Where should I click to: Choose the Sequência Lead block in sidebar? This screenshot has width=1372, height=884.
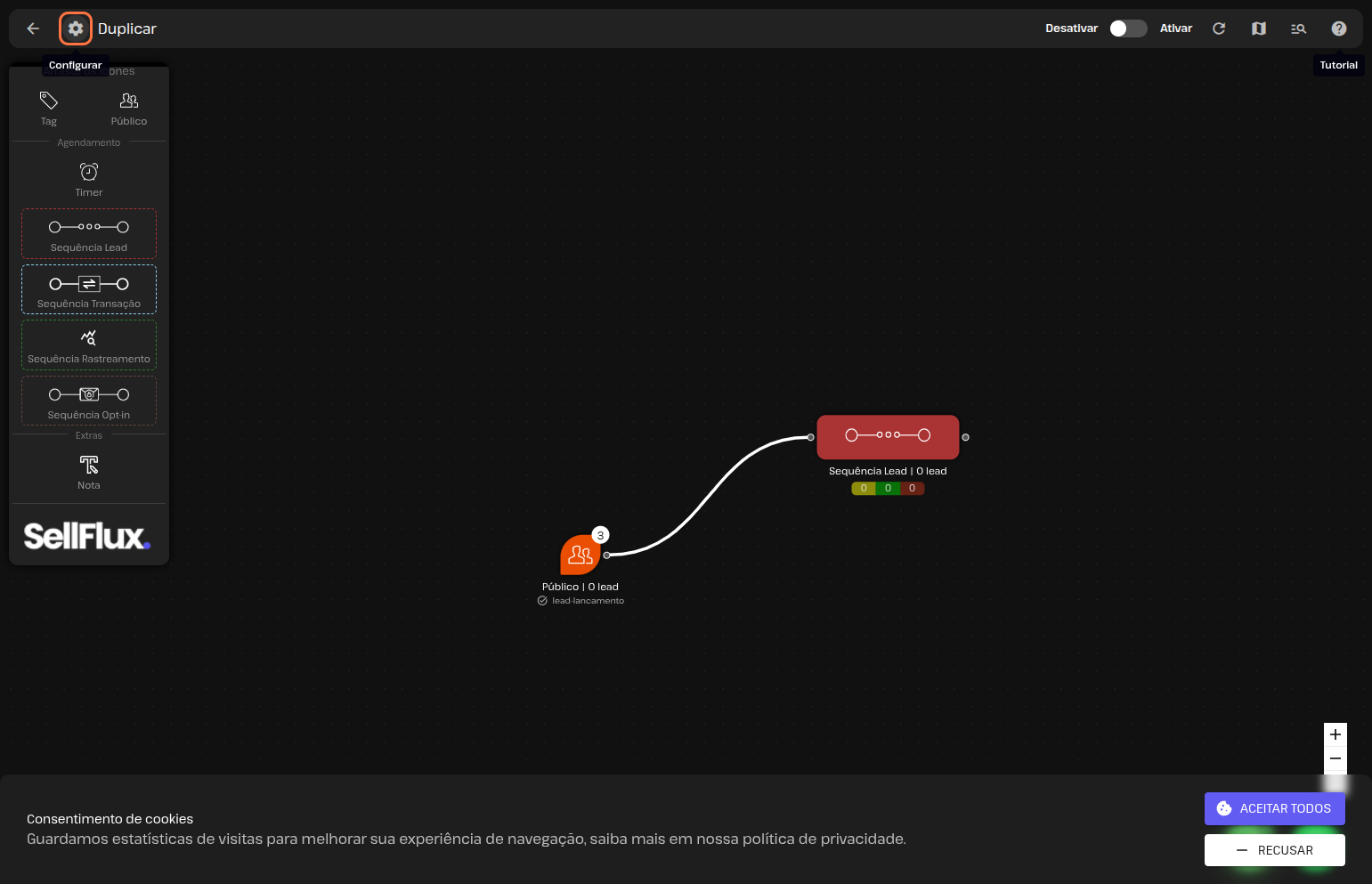tap(89, 234)
